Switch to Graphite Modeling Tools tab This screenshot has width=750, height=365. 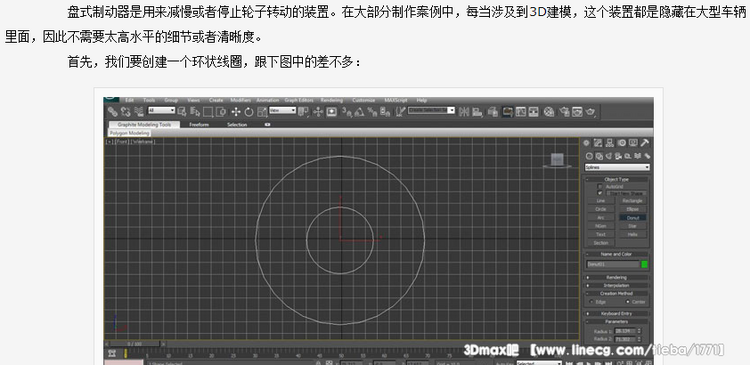coord(144,124)
